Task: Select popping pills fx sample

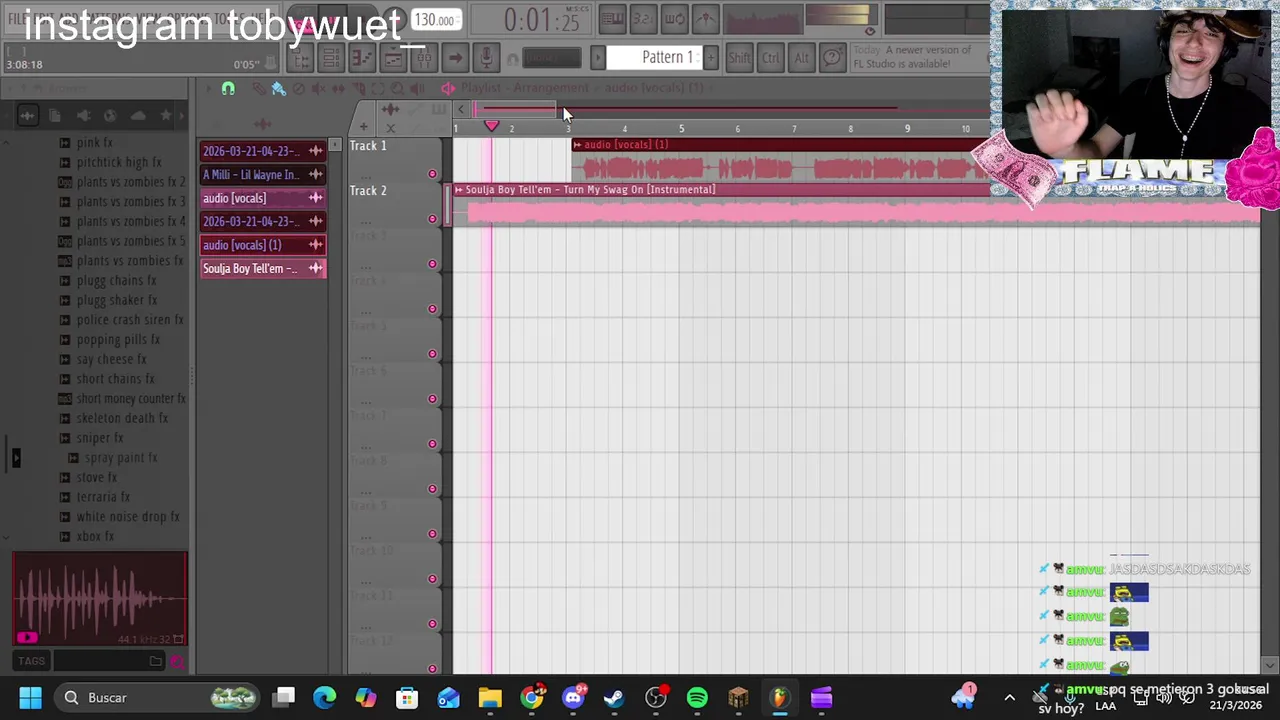Action: point(118,340)
